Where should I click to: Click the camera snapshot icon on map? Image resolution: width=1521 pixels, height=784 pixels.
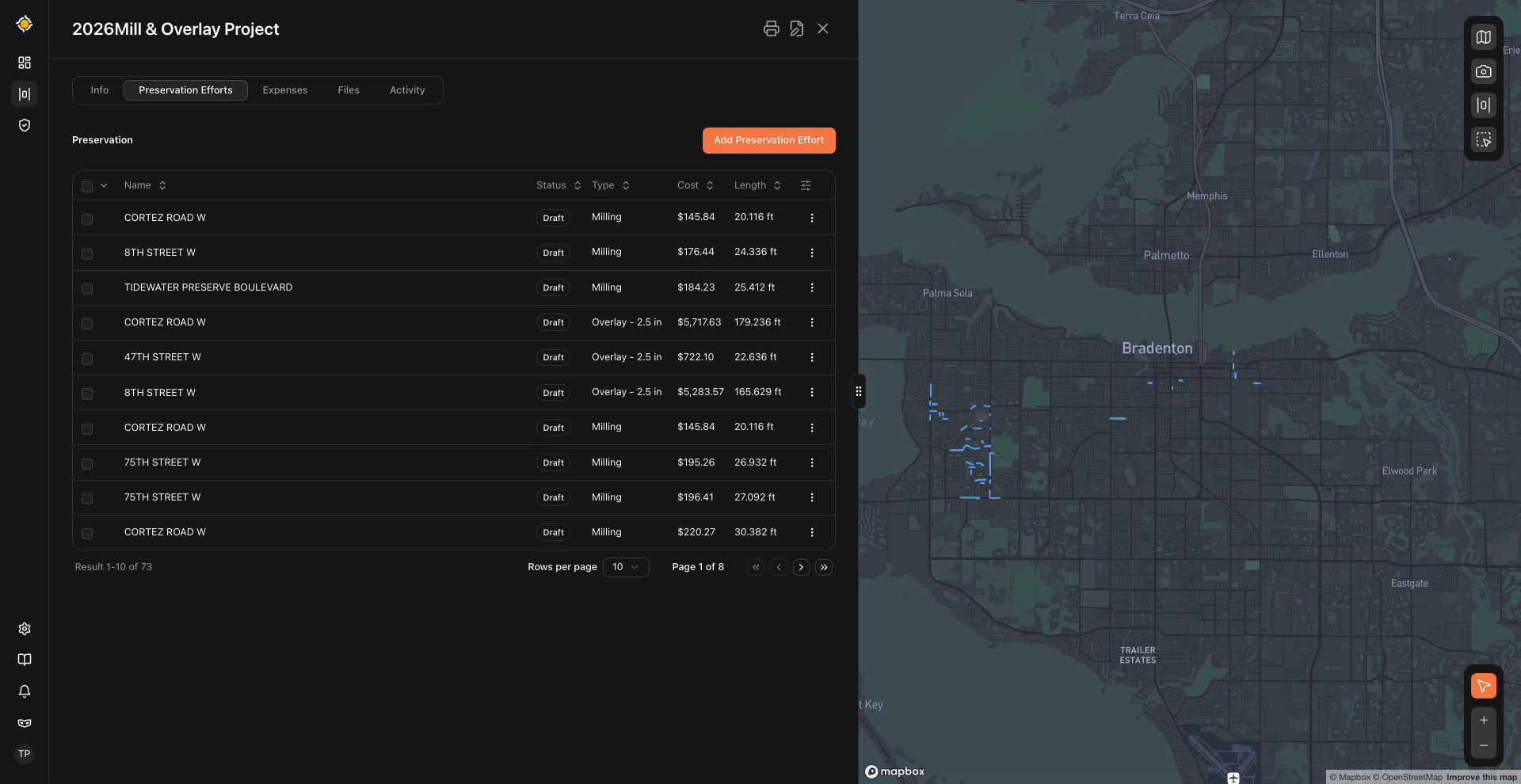coord(1483,71)
